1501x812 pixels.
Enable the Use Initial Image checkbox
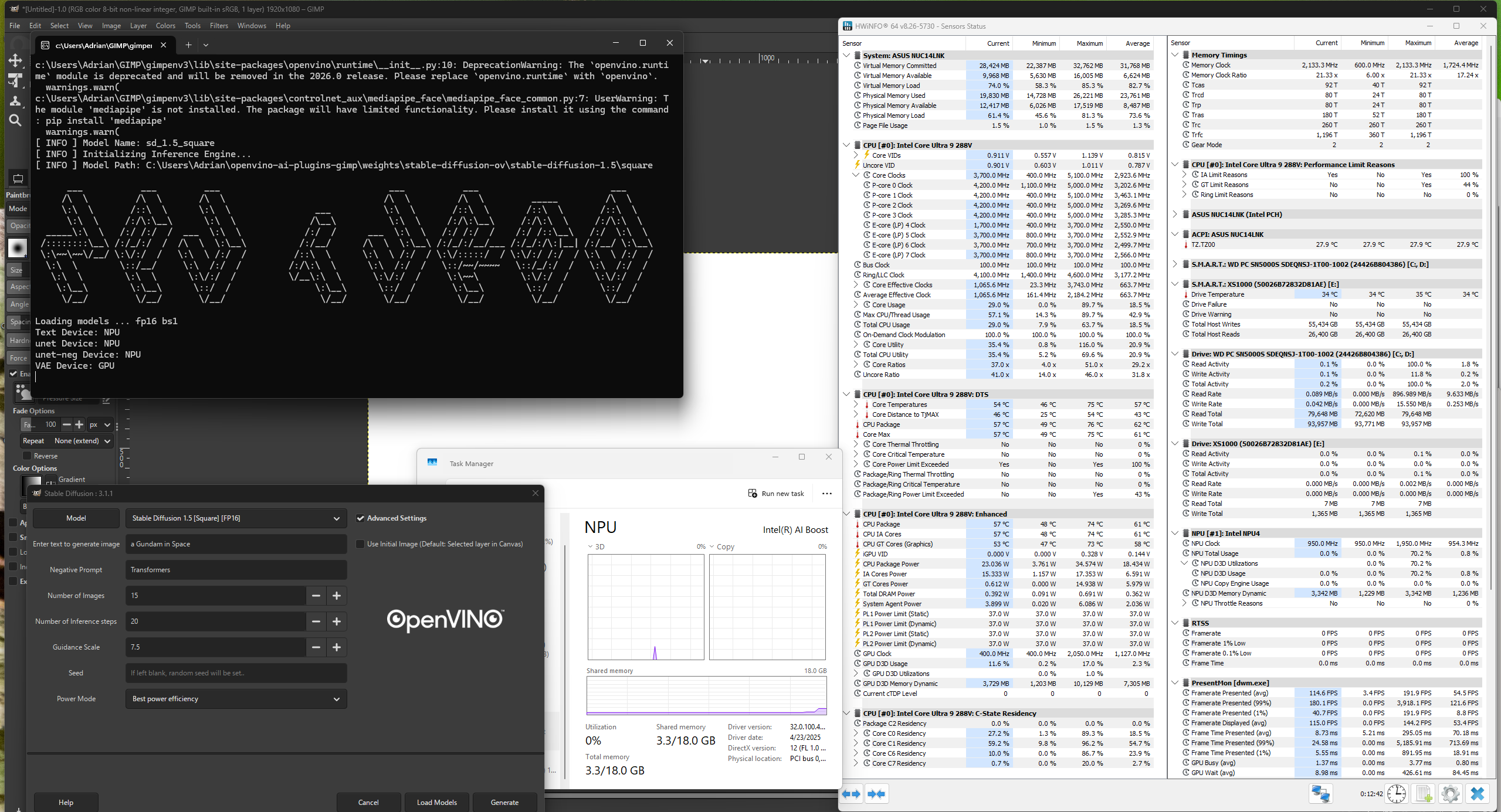361,544
